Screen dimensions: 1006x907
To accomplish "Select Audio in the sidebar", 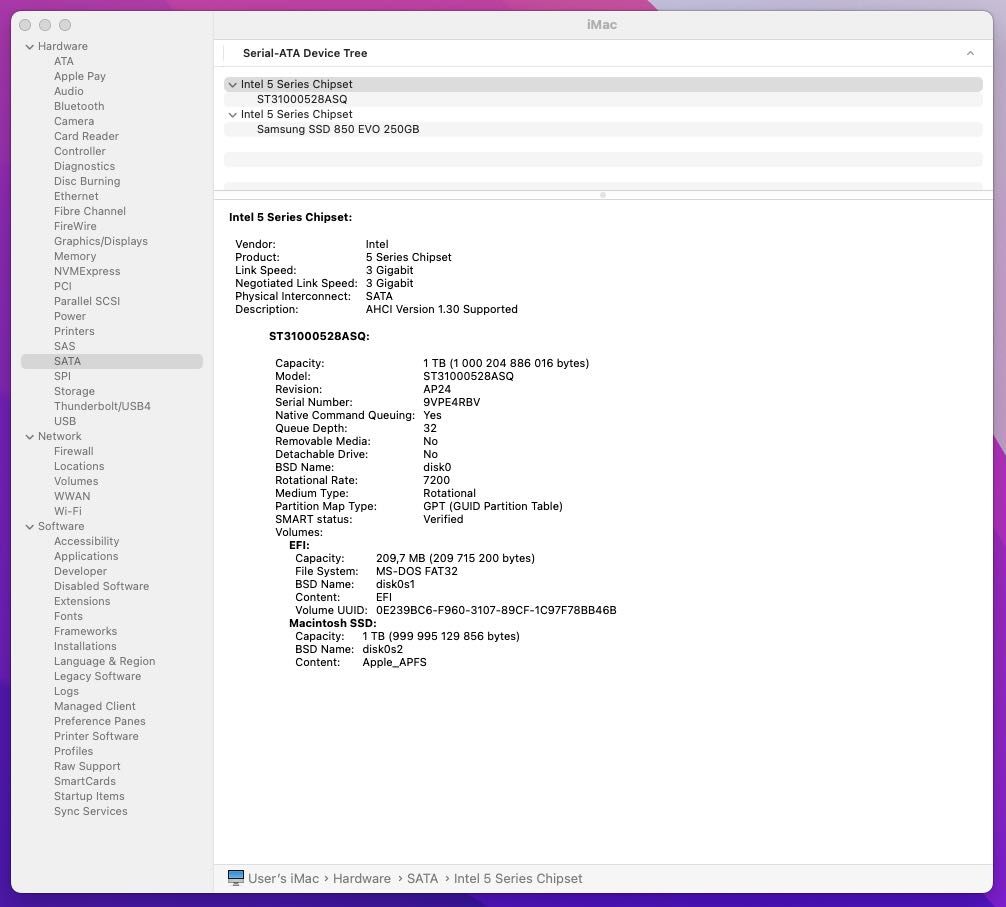I will tap(69, 91).
